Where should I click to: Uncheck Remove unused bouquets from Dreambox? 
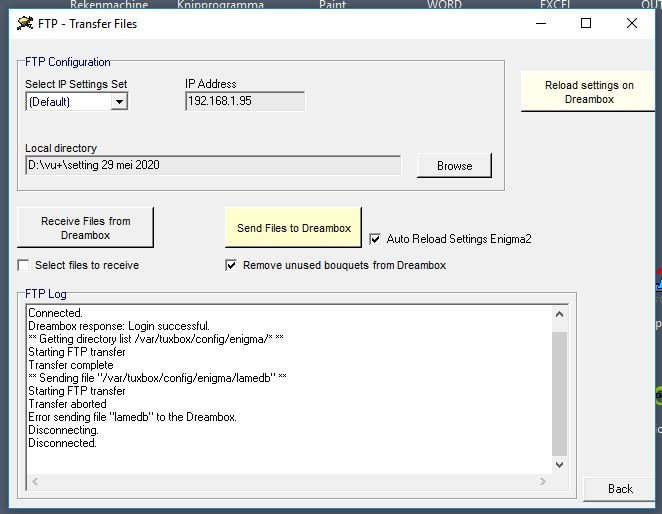231,265
